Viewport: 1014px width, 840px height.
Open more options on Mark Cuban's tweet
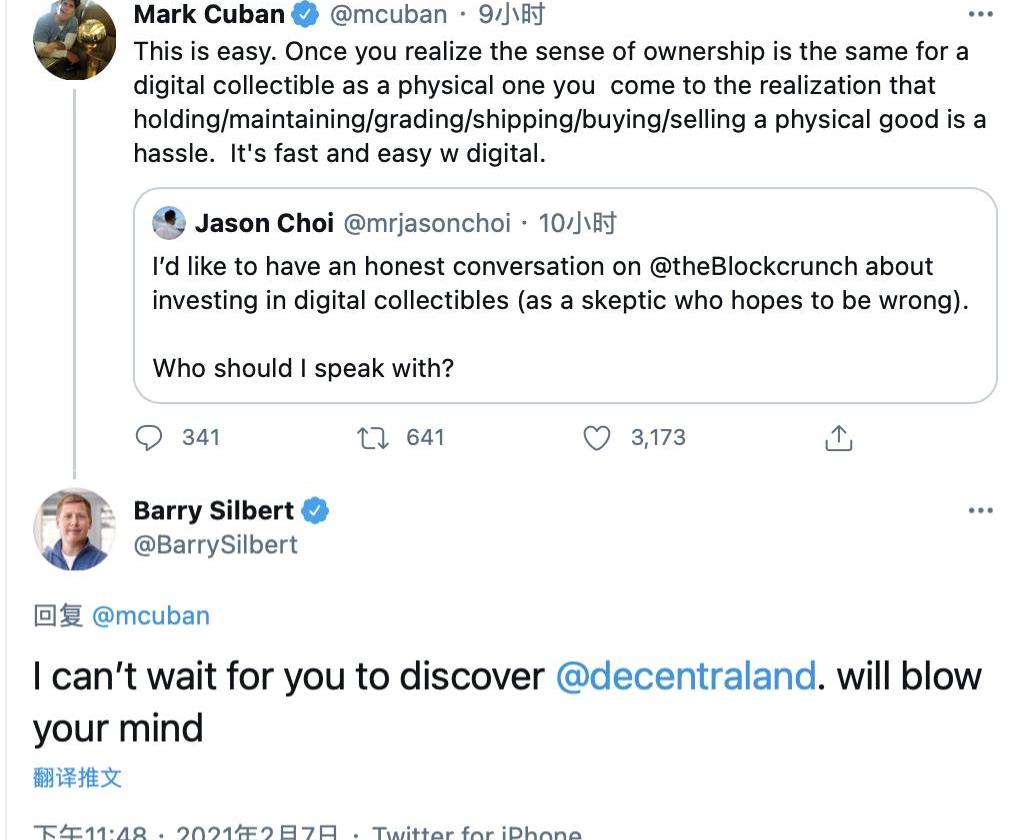[981, 14]
